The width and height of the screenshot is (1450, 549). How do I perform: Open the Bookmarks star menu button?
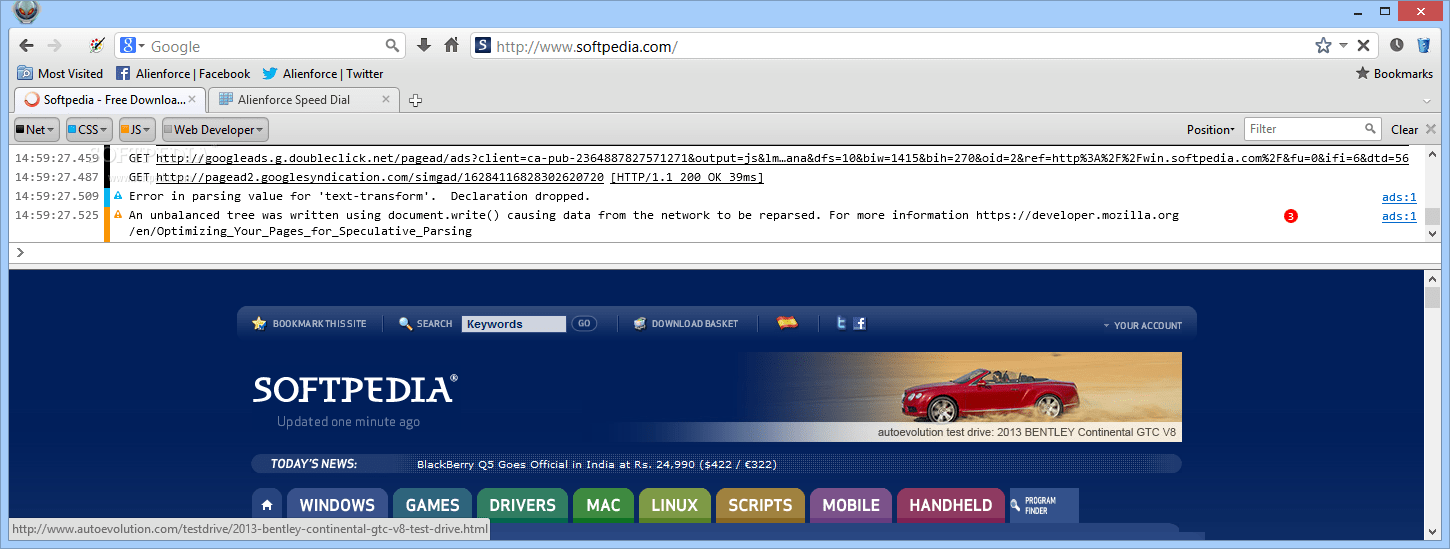[1394, 73]
